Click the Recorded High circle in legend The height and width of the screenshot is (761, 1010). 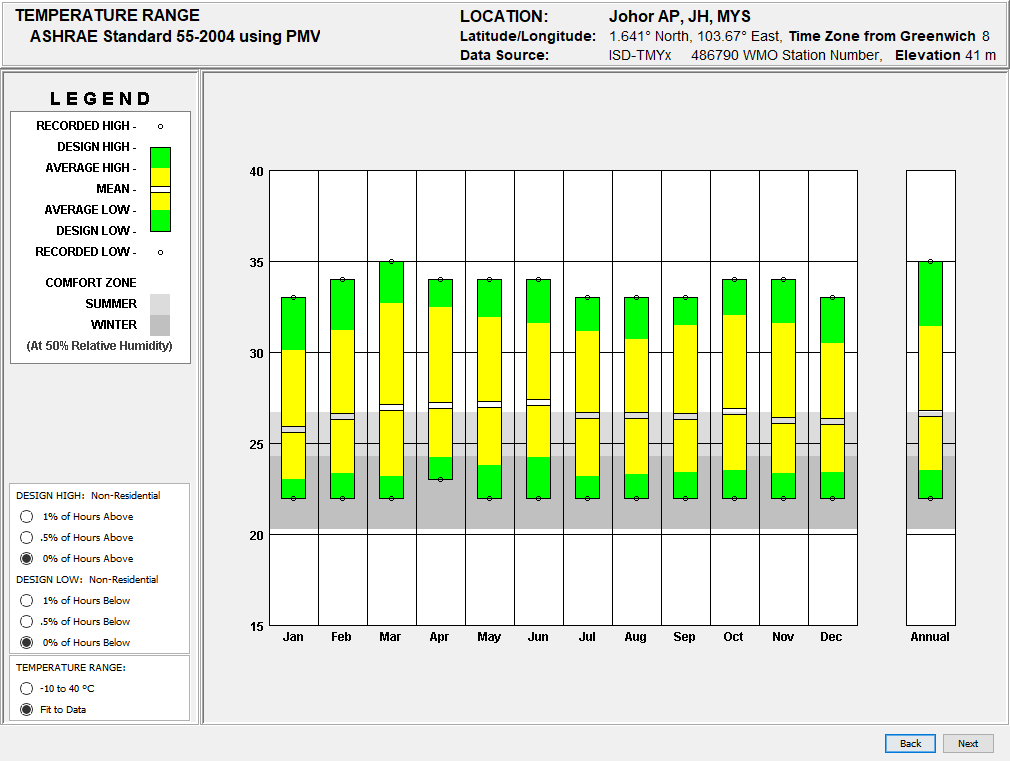[160, 126]
